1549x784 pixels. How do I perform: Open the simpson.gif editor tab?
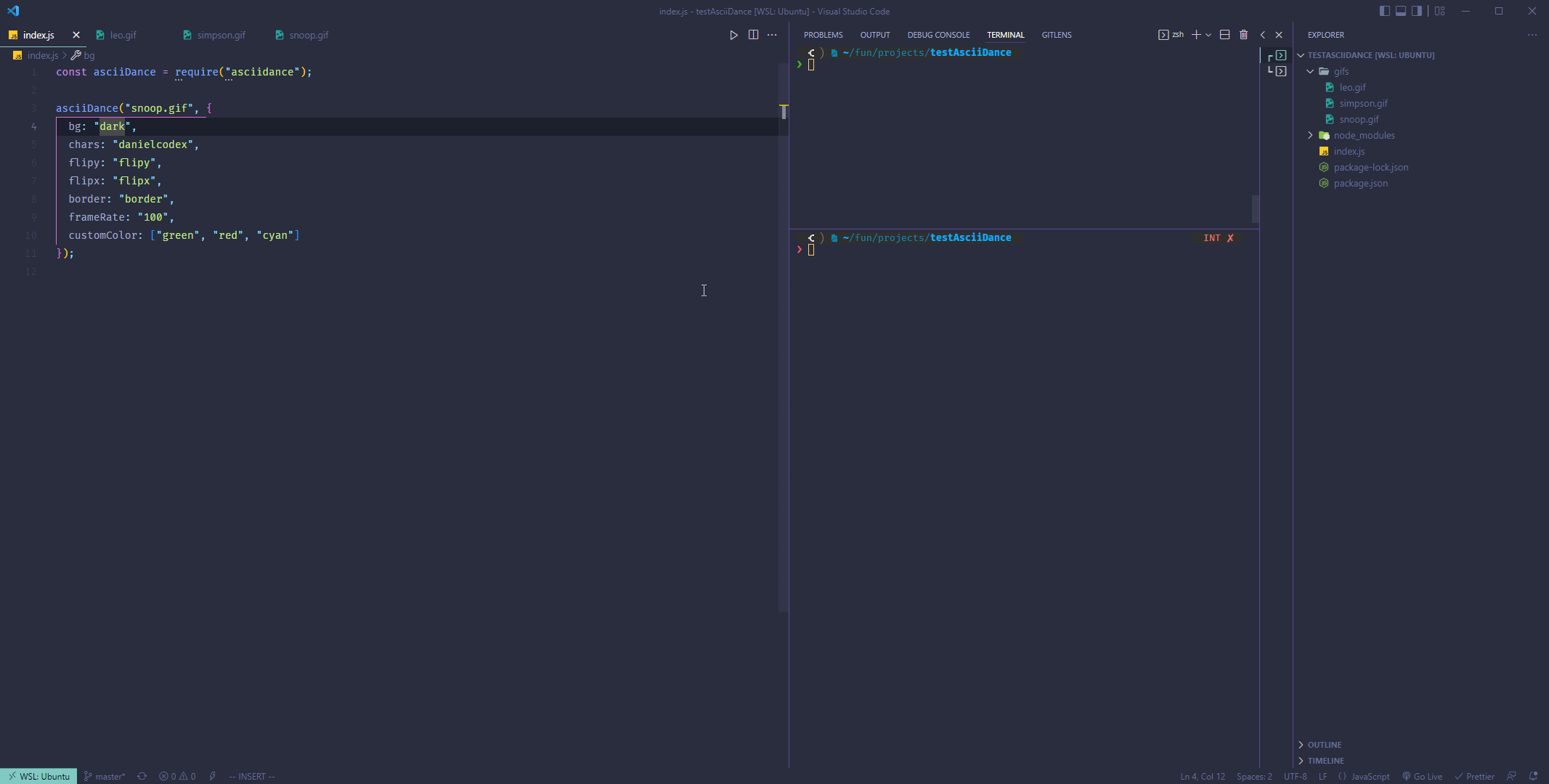click(221, 35)
